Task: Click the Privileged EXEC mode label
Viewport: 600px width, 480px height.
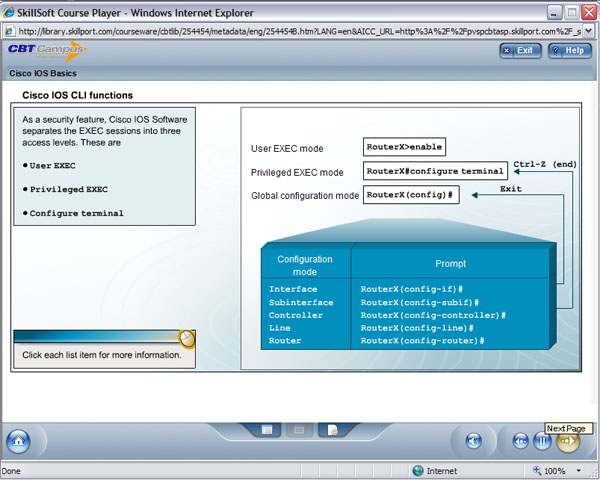Action: (x=297, y=173)
